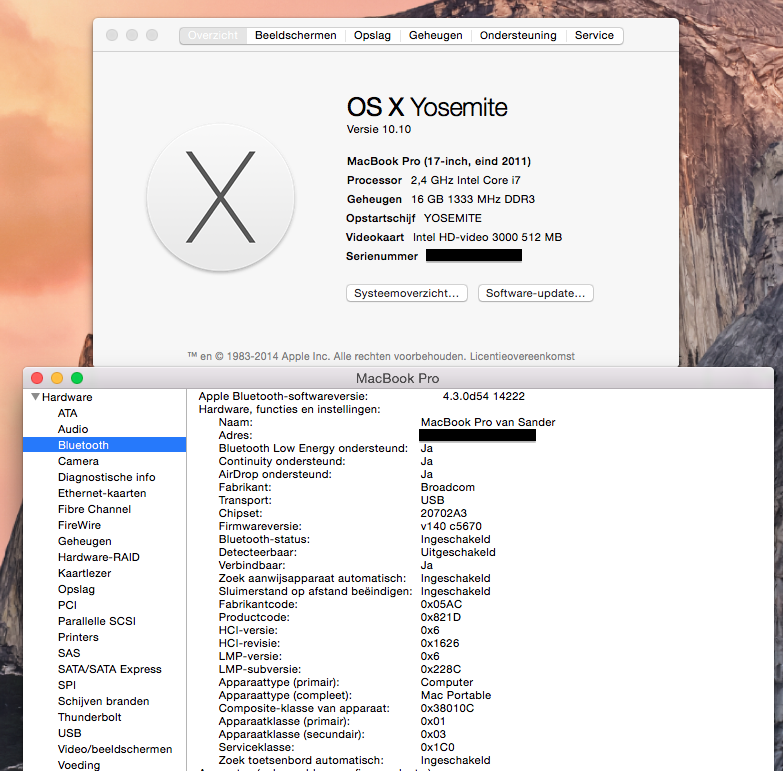Screen dimensions: 783x771
Task: Select USB in the Hardware sidebar
Action: click(x=69, y=733)
